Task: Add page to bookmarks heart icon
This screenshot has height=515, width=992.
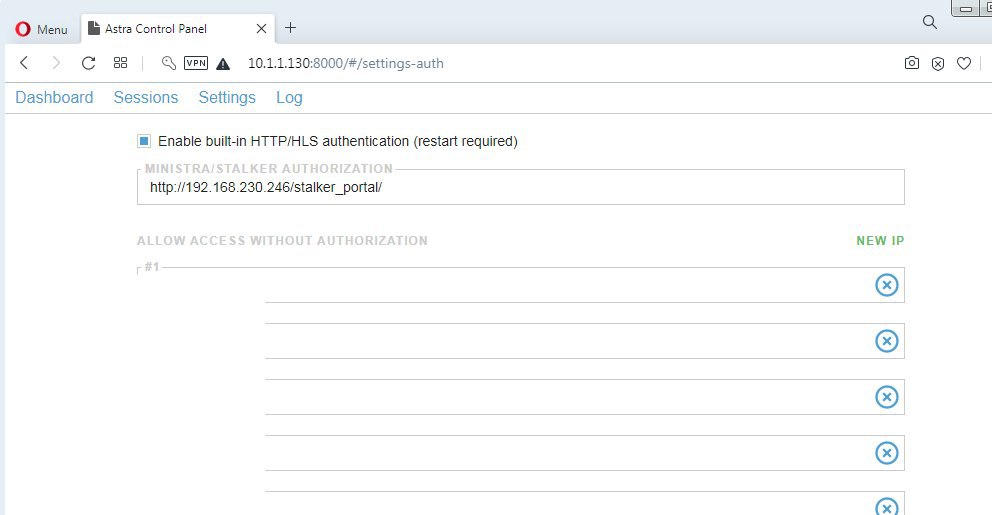Action: 964,63
